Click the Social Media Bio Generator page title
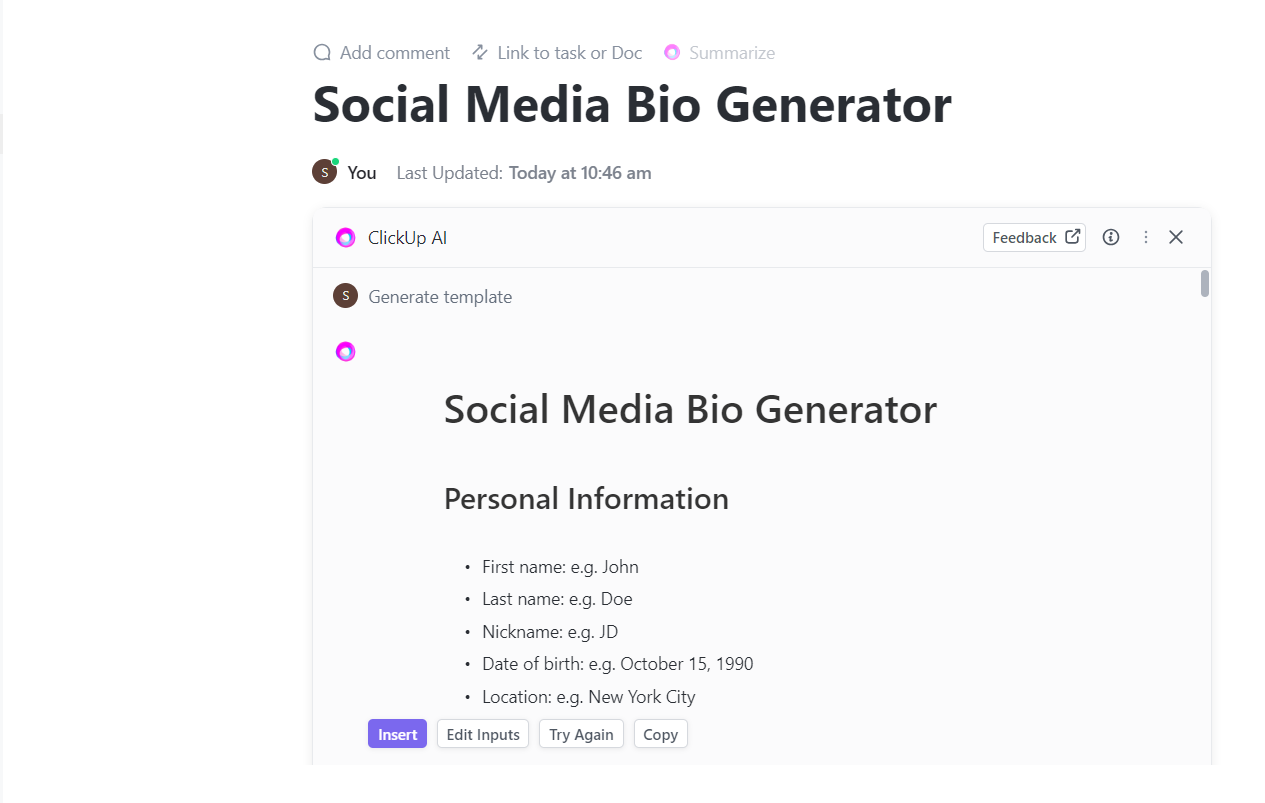The width and height of the screenshot is (1265, 803). pos(632,104)
